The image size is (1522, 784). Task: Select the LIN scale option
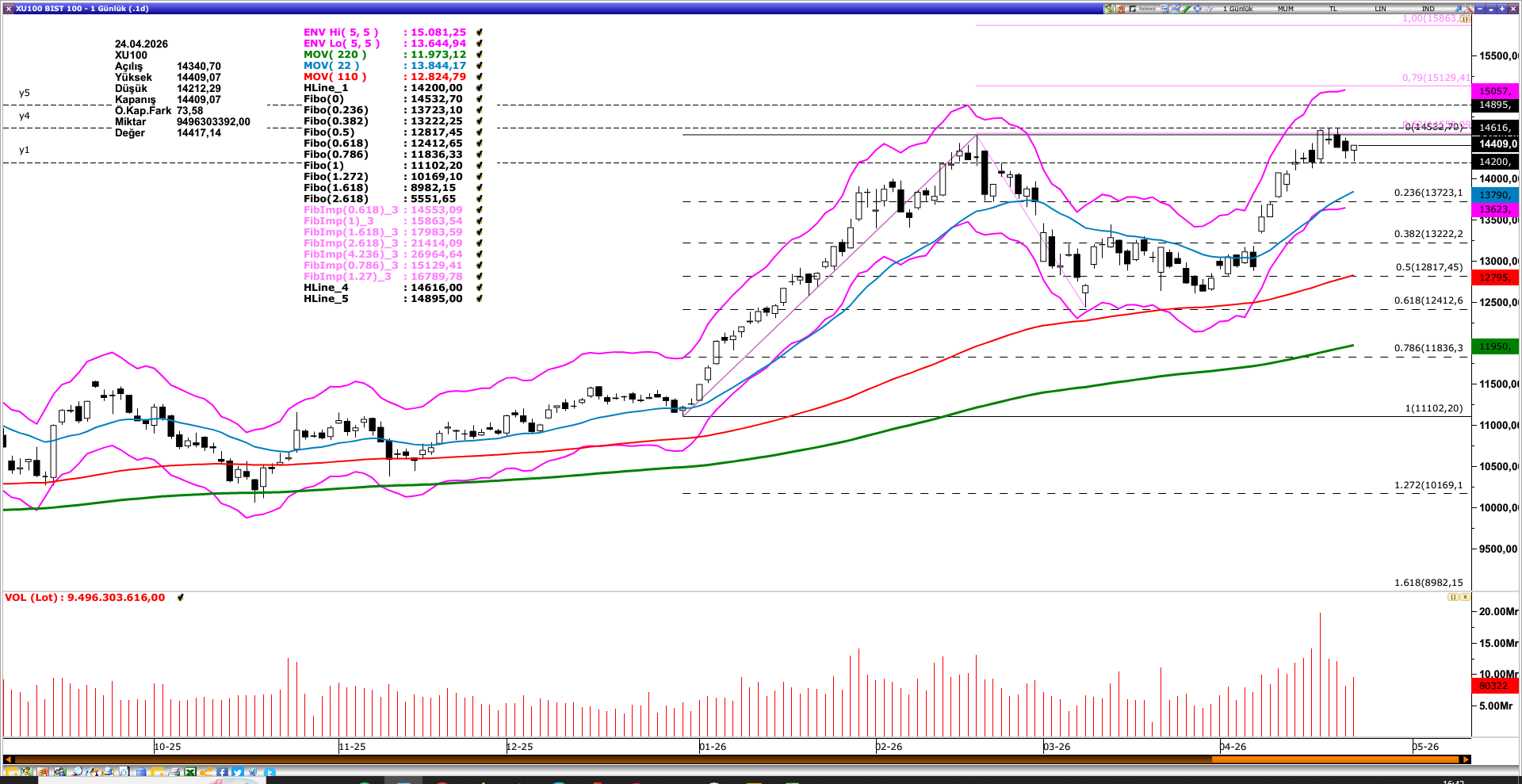point(1381,8)
